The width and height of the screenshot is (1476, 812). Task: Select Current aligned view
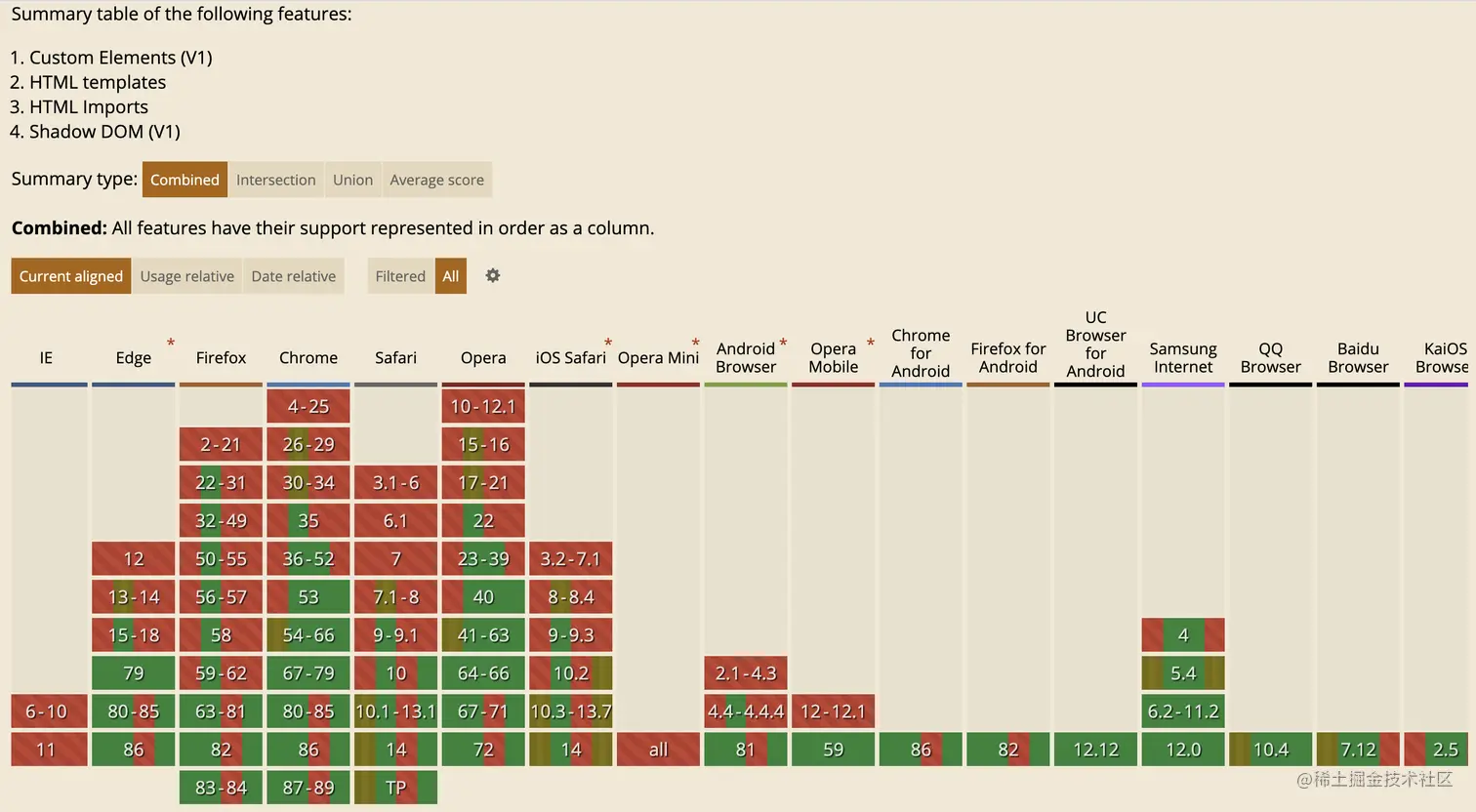(71, 276)
